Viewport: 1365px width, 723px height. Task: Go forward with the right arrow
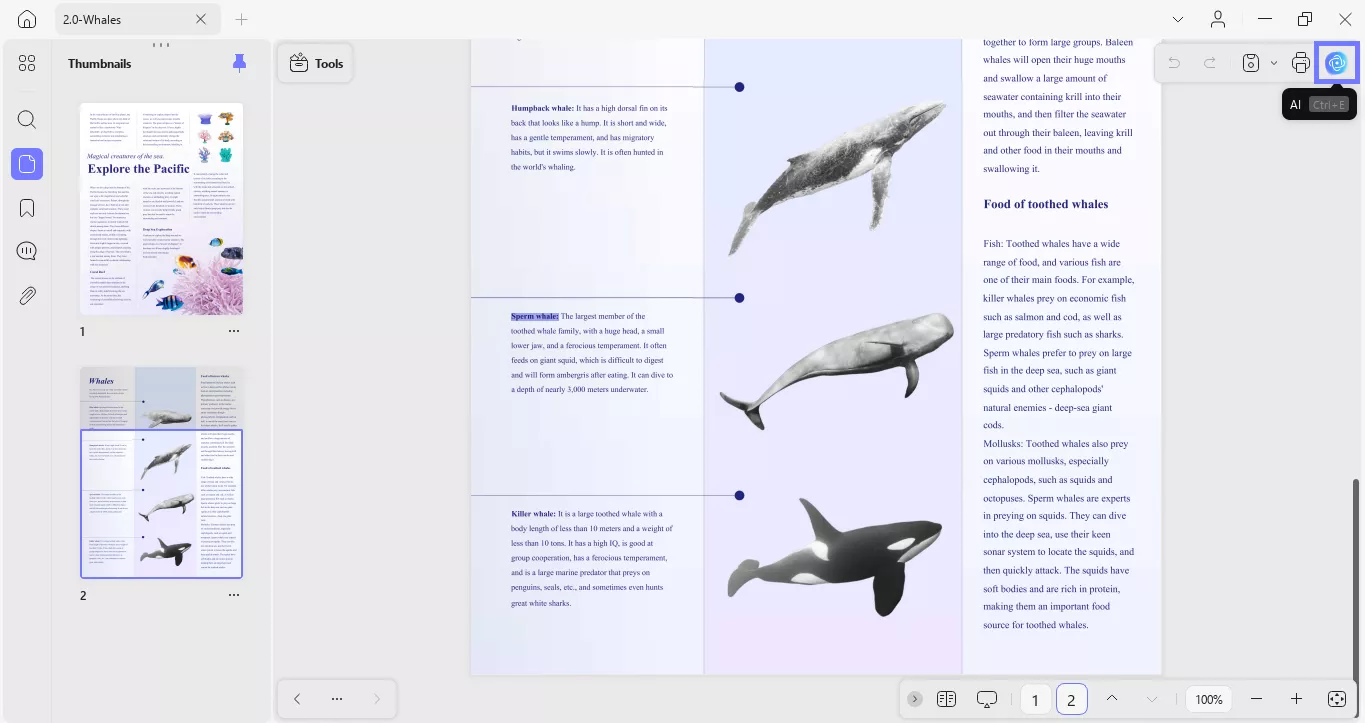pos(377,699)
